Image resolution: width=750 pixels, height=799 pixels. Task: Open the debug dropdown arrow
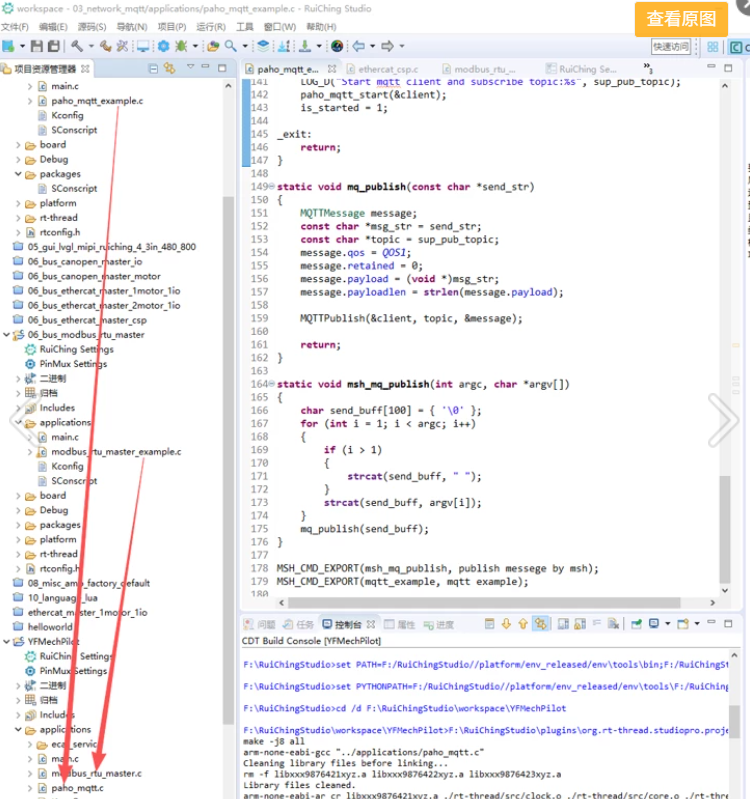coord(195,46)
